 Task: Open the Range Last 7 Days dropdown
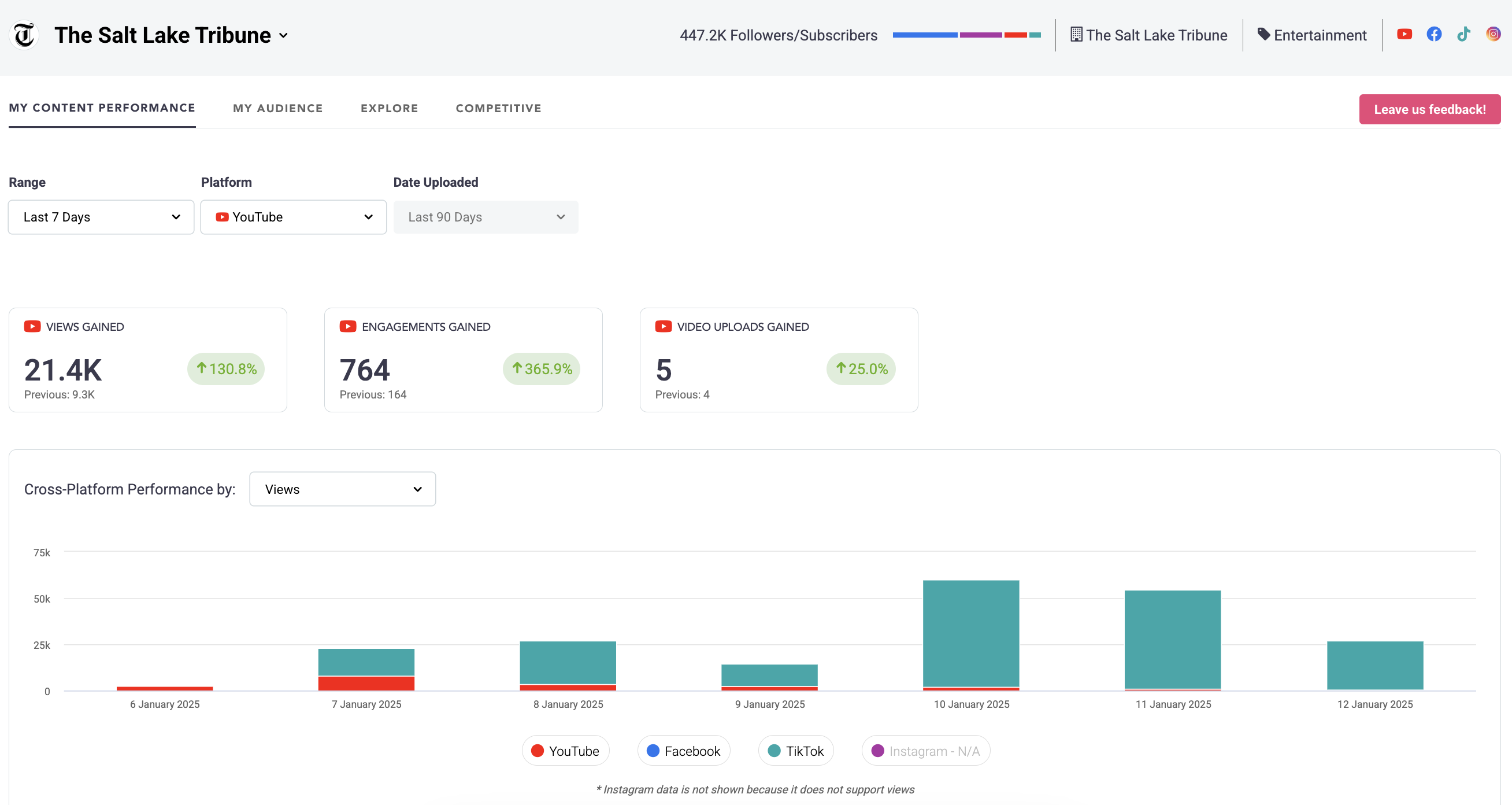pyautogui.click(x=101, y=217)
